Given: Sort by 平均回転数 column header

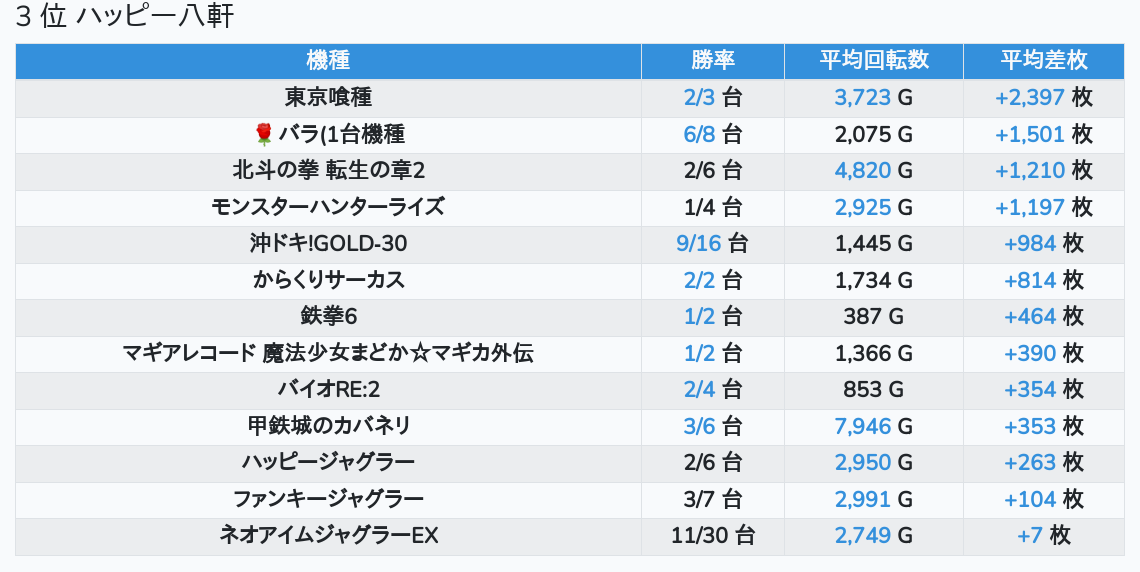Looking at the screenshot, I should tap(873, 60).
